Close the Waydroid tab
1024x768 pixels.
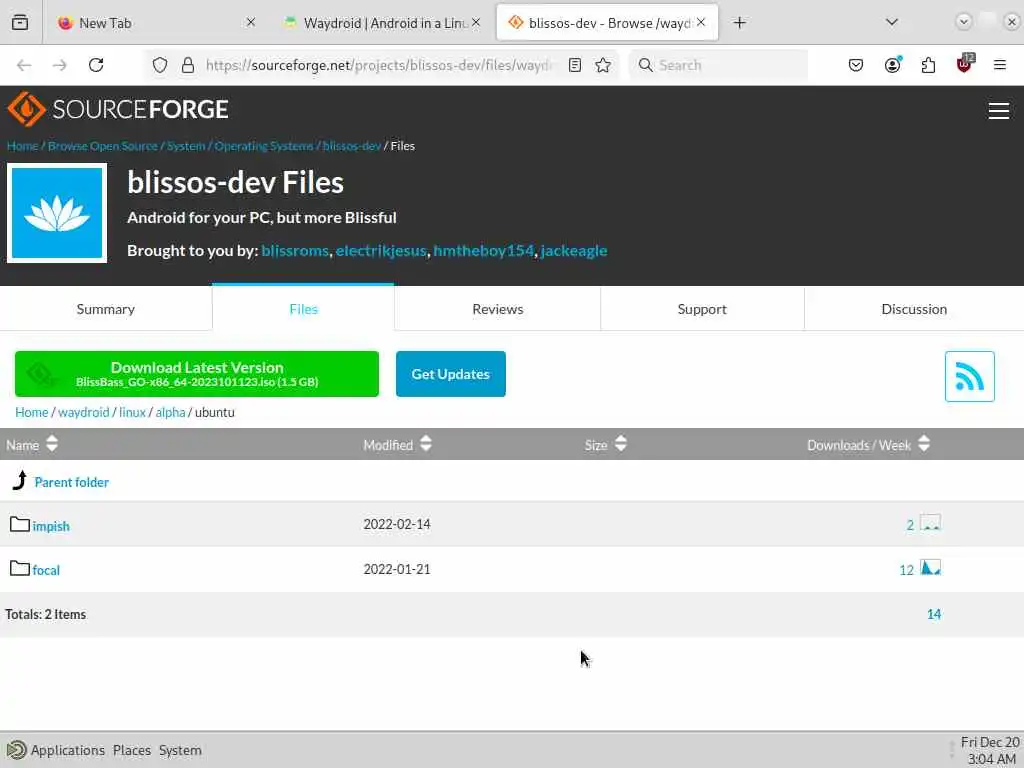pos(476,23)
